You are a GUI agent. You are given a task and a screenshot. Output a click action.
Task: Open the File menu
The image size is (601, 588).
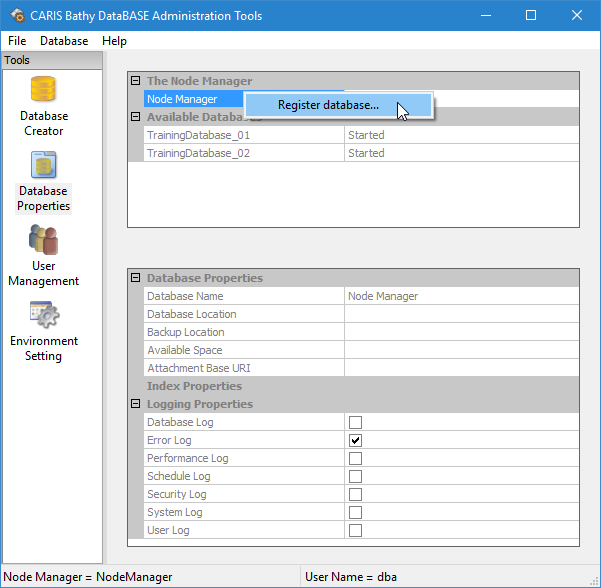(x=16, y=41)
